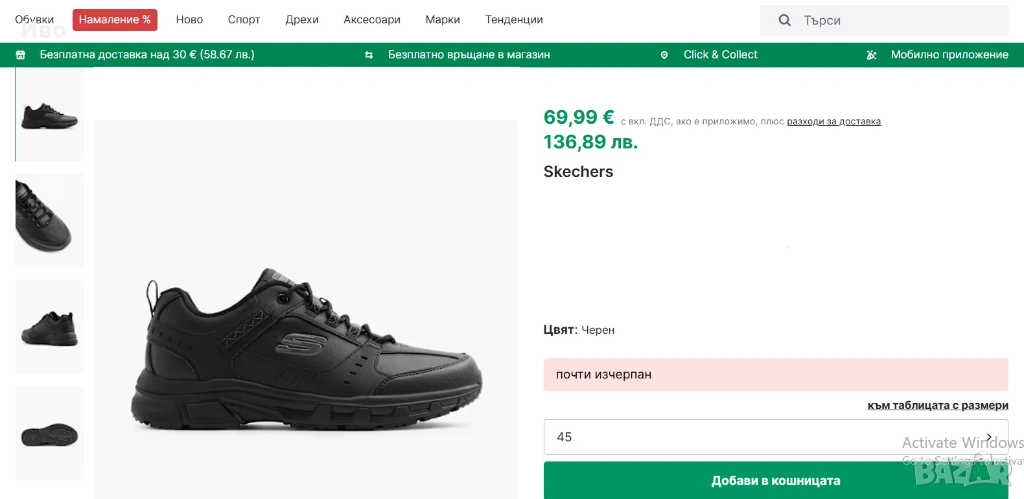Click the free delivery box icon
1024x499 pixels.
pos(21,55)
